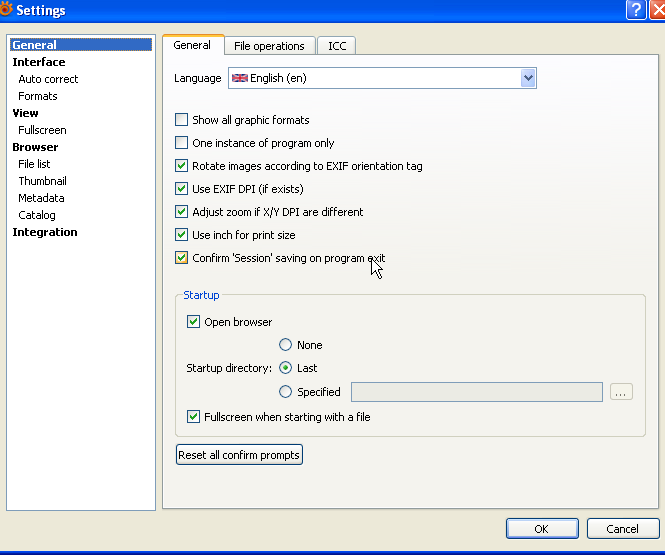Screen dimensions: 665x555
Task: Cancel the Settings dialog
Action: tap(621, 529)
